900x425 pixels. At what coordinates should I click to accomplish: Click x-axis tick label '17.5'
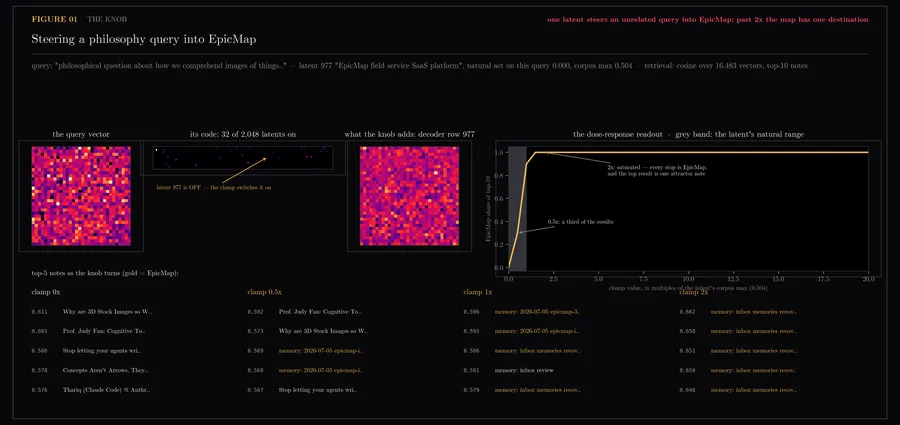point(823,279)
